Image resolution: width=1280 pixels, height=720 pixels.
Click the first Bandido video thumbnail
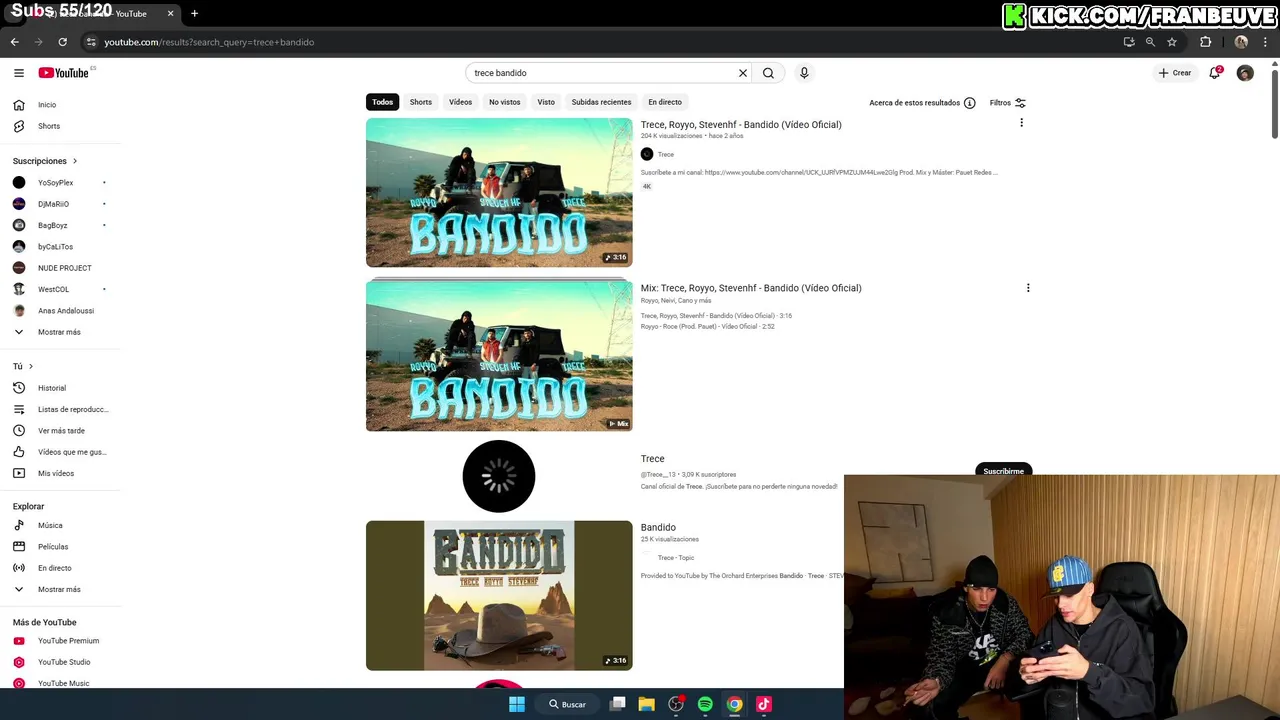(x=499, y=193)
